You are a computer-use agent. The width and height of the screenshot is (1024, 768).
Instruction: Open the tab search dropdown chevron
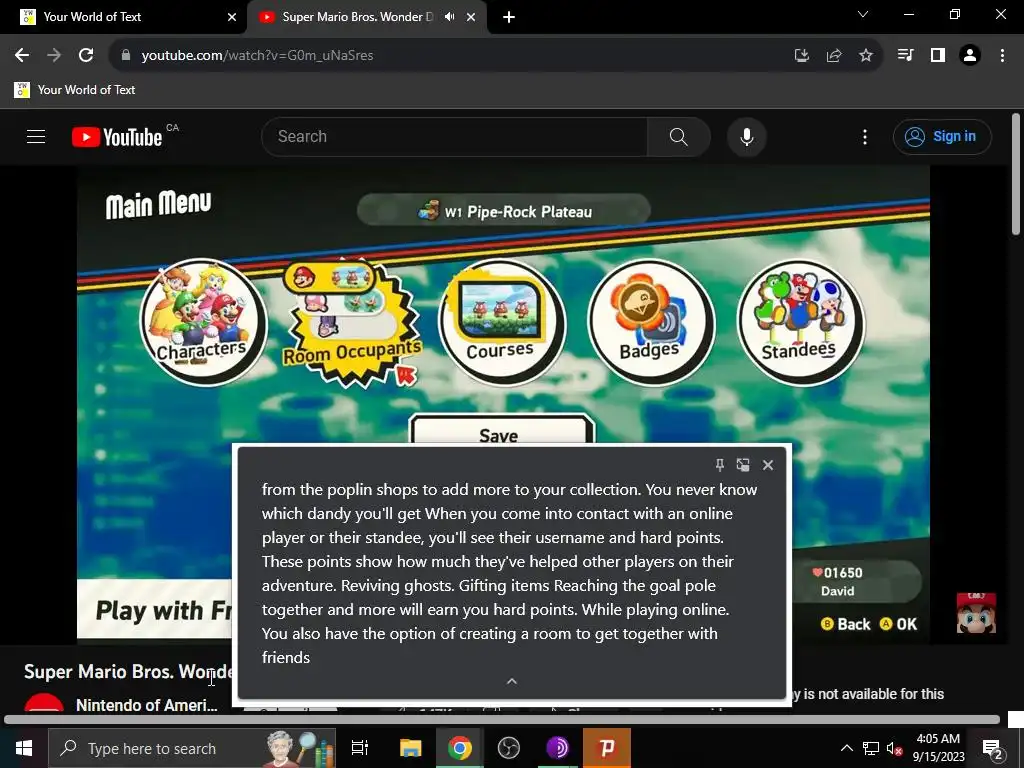click(x=863, y=14)
